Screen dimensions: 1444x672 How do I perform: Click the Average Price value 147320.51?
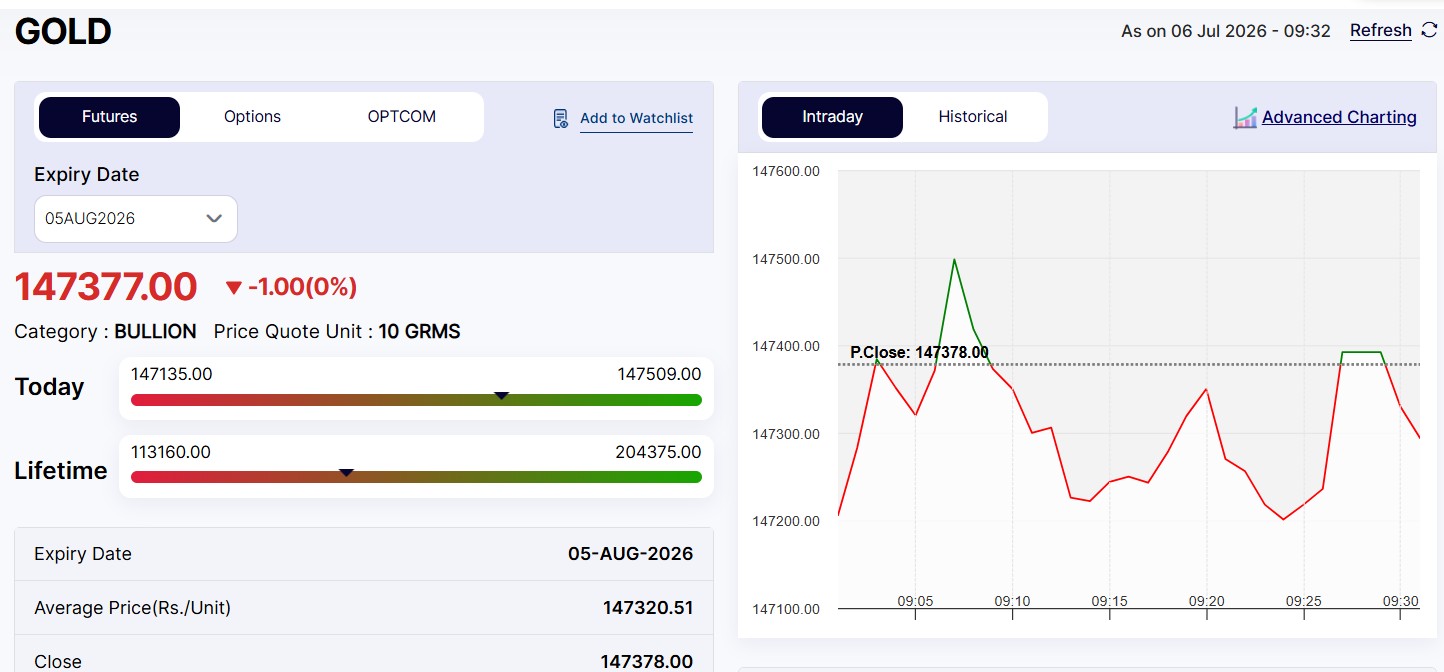[648, 608]
